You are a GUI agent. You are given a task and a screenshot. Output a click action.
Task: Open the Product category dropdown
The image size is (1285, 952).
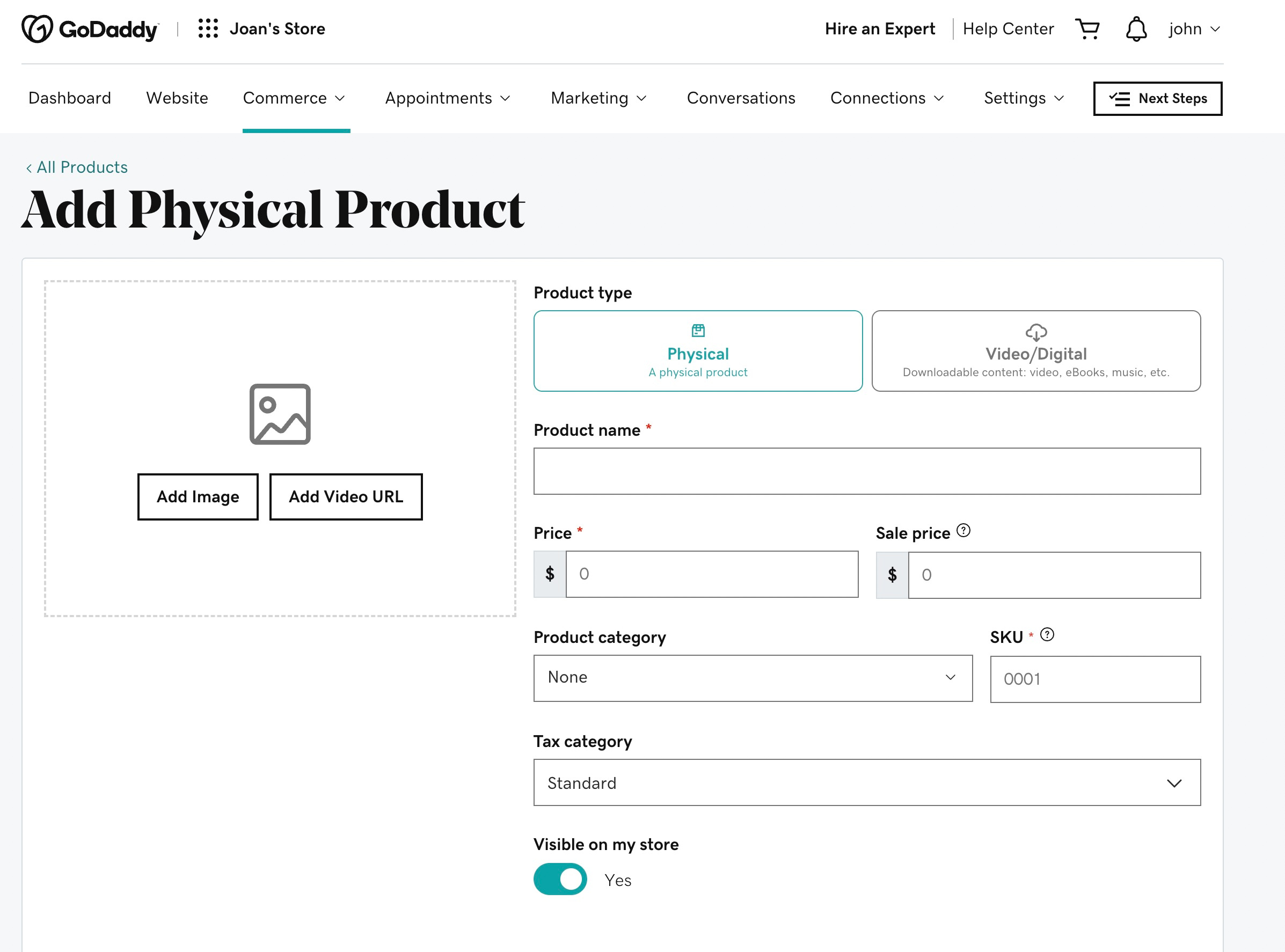pyautogui.click(x=753, y=678)
